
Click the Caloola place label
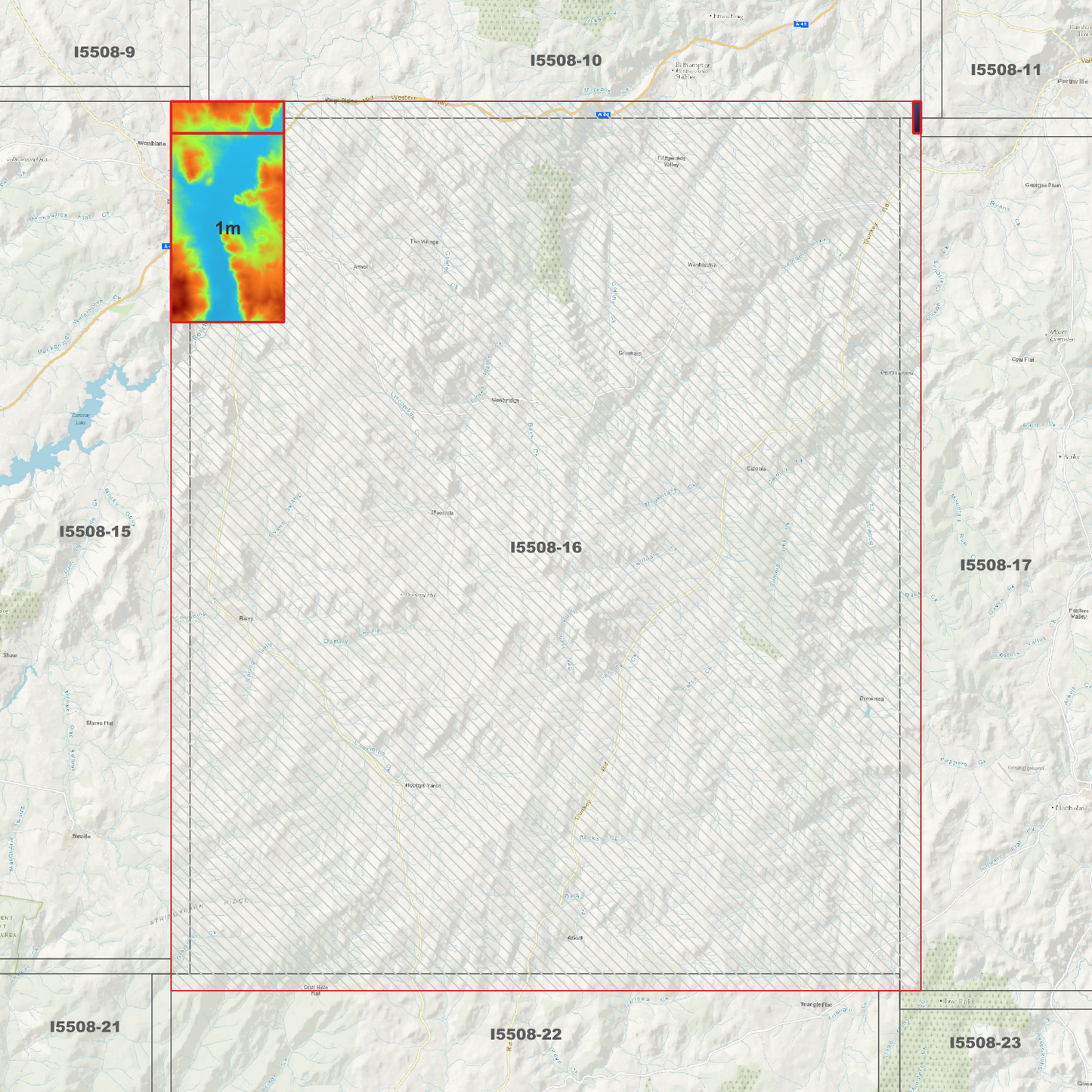756,469
